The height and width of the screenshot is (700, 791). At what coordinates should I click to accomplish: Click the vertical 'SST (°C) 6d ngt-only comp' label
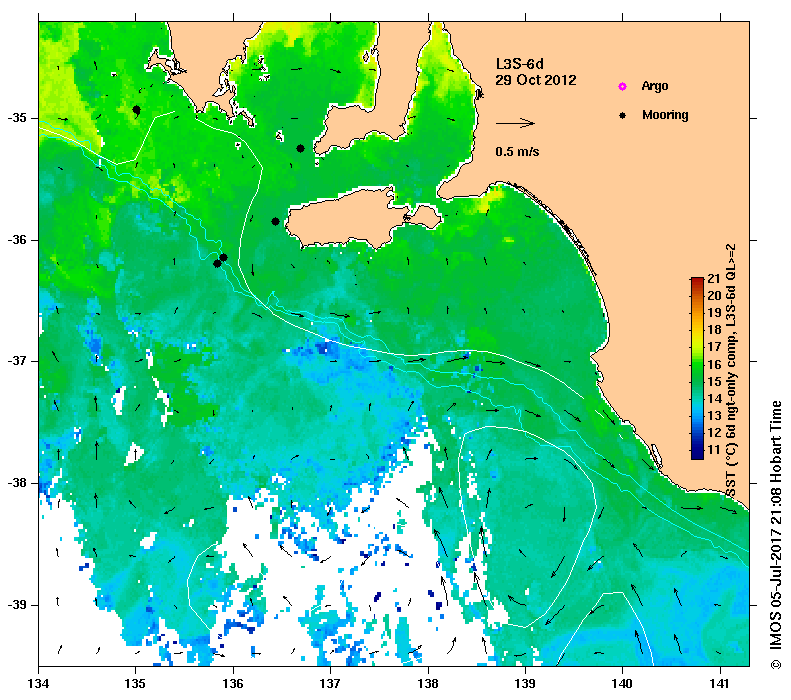pyautogui.click(x=731, y=371)
